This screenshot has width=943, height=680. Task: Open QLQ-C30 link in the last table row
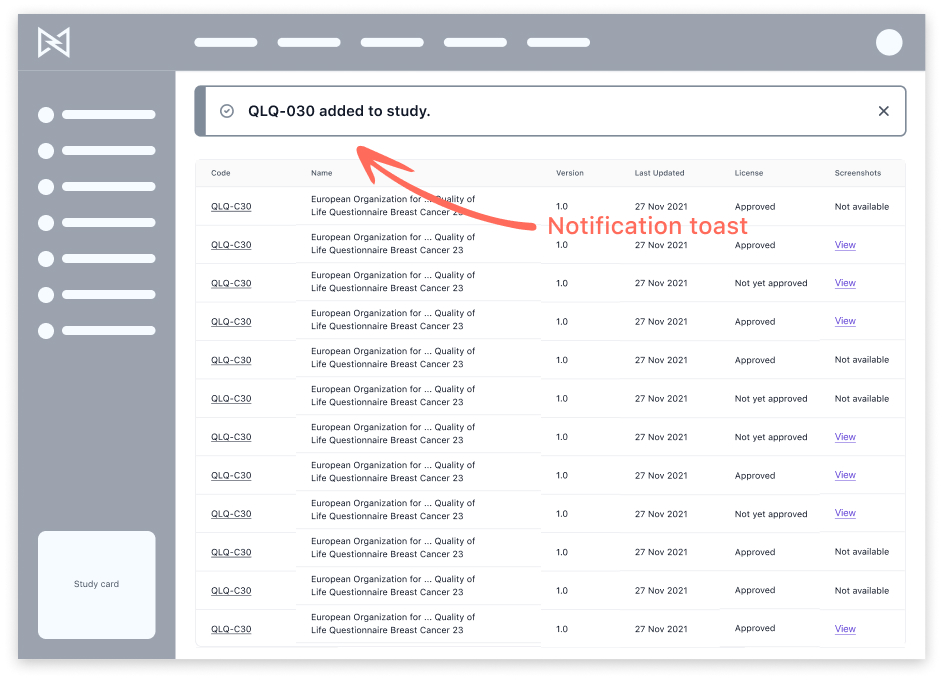click(x=231, y=629)
